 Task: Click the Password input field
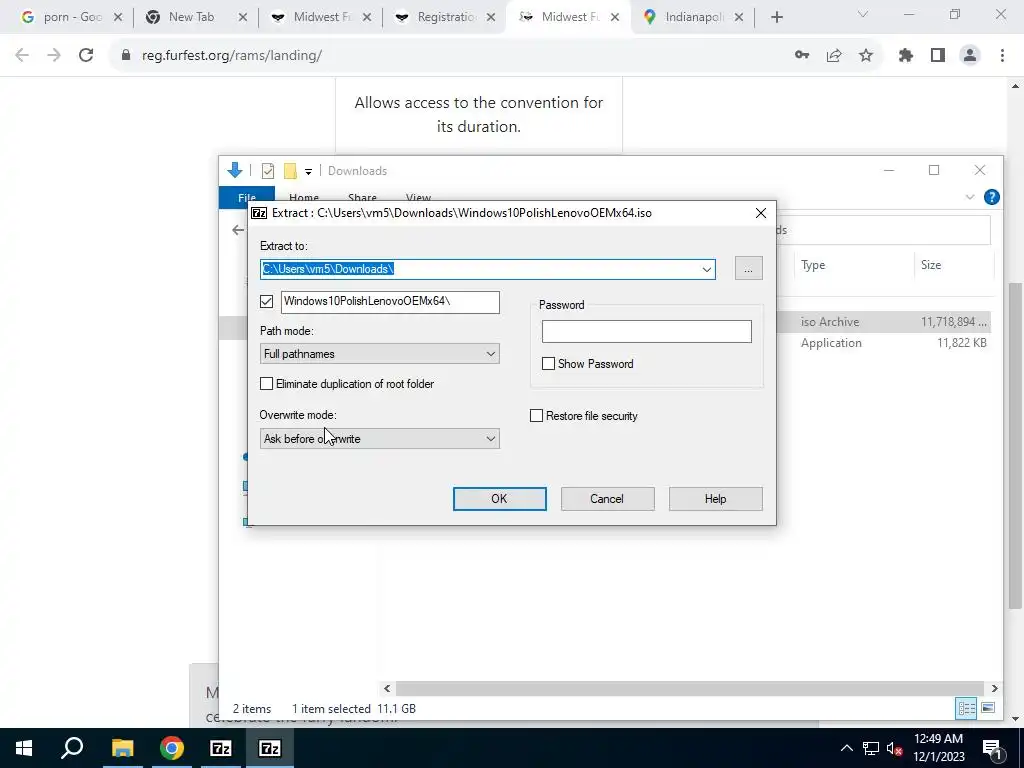click(x=647, y=332)
